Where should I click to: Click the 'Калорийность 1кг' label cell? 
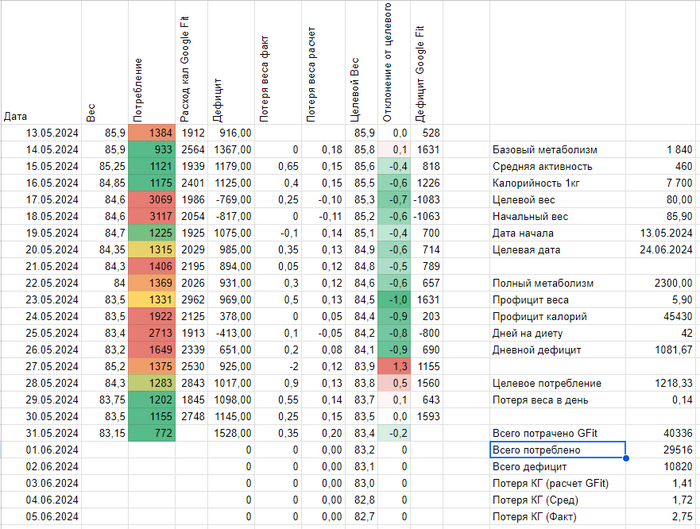pyautogui.click(x=557, y=183)
